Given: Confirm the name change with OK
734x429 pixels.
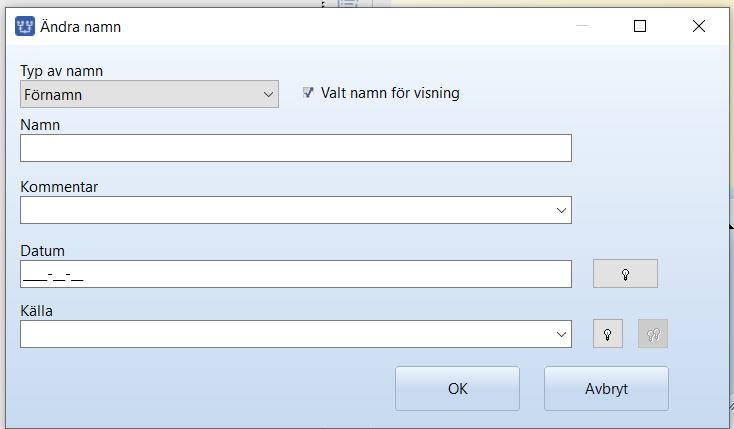Looking at the screenshot, I should tap(457, 389).
